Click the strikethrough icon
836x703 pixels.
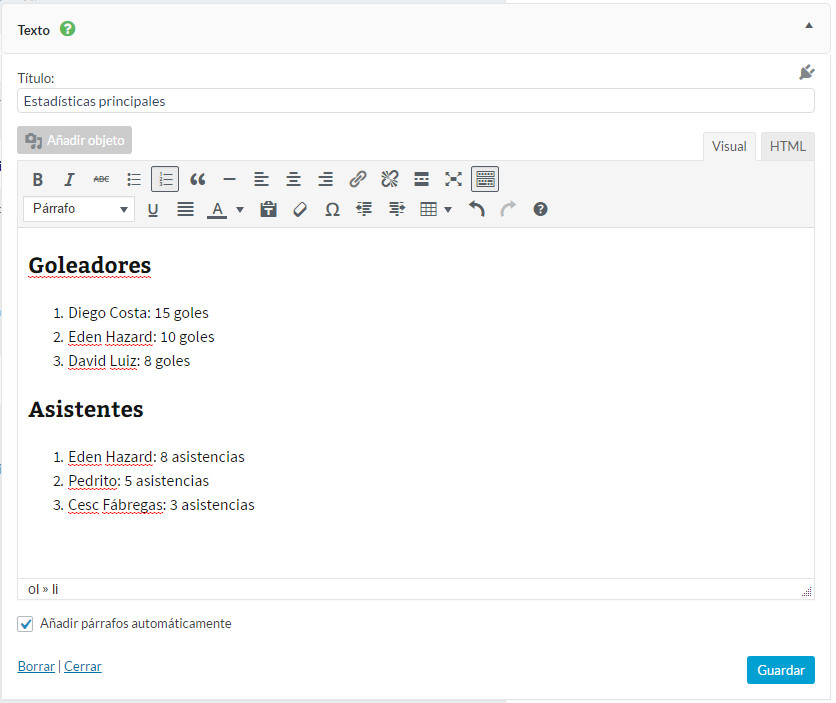(101, 180)
